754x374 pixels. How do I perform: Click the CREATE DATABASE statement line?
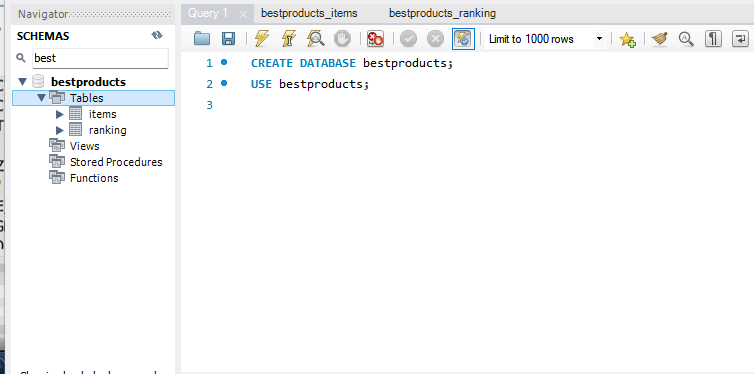[x=352, y=63]
